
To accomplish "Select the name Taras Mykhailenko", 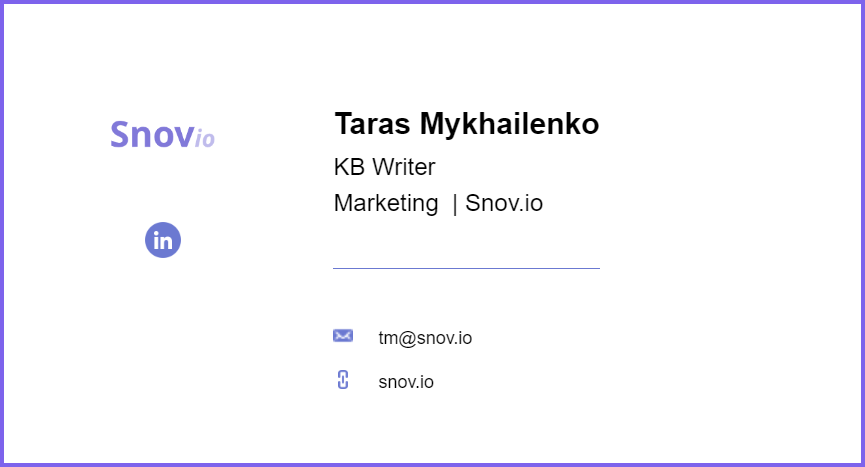I will (x=467, y=124).
